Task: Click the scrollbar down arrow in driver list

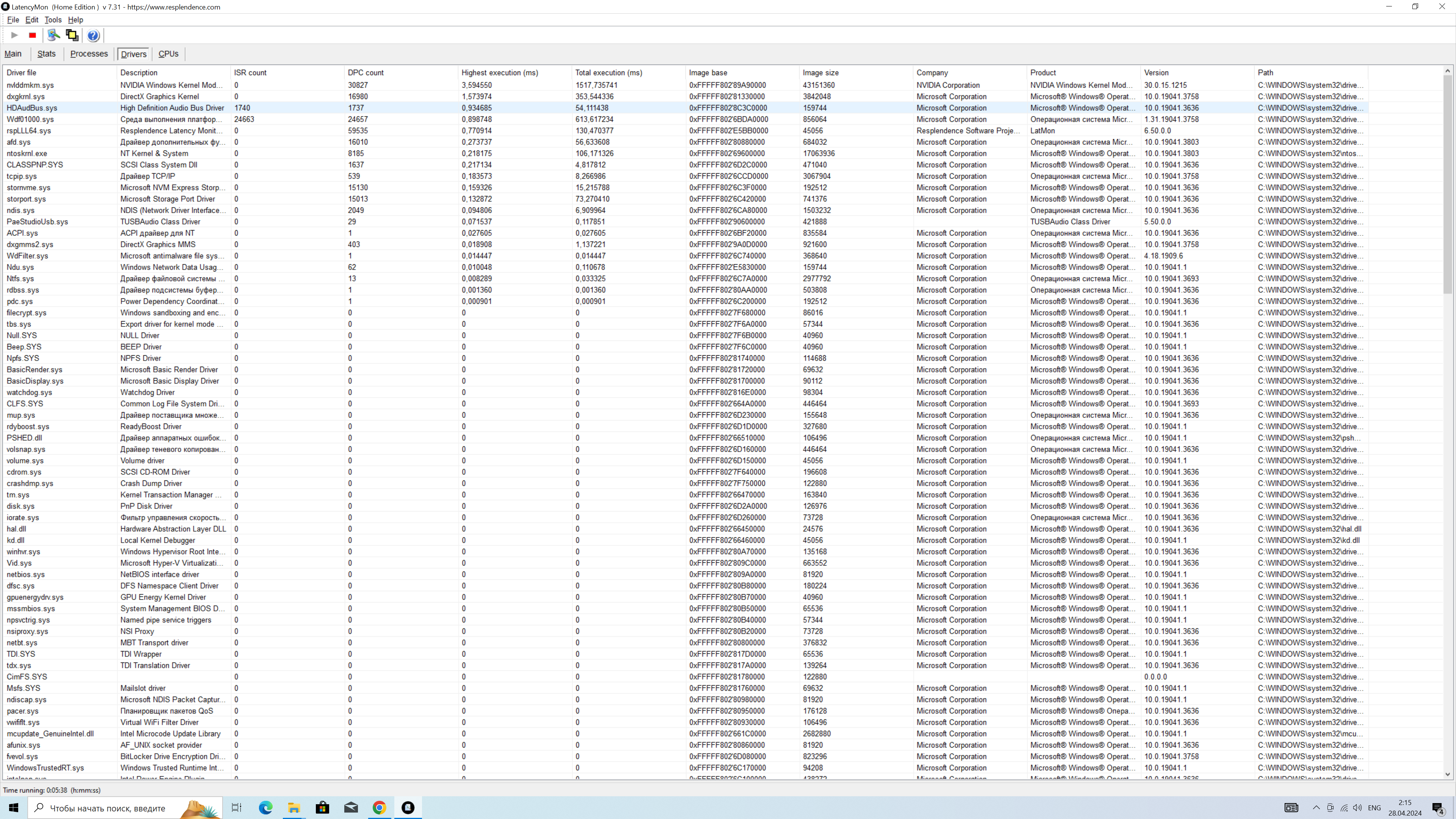Action: click(1448, 774)
